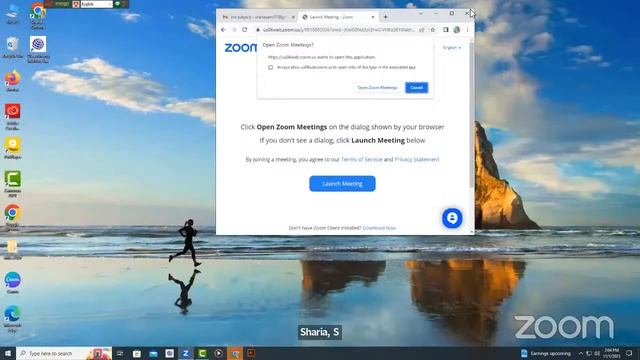Screen dimensions: 640x360
Task: Go forward in Chrome browser
Action: click(234, 30)
